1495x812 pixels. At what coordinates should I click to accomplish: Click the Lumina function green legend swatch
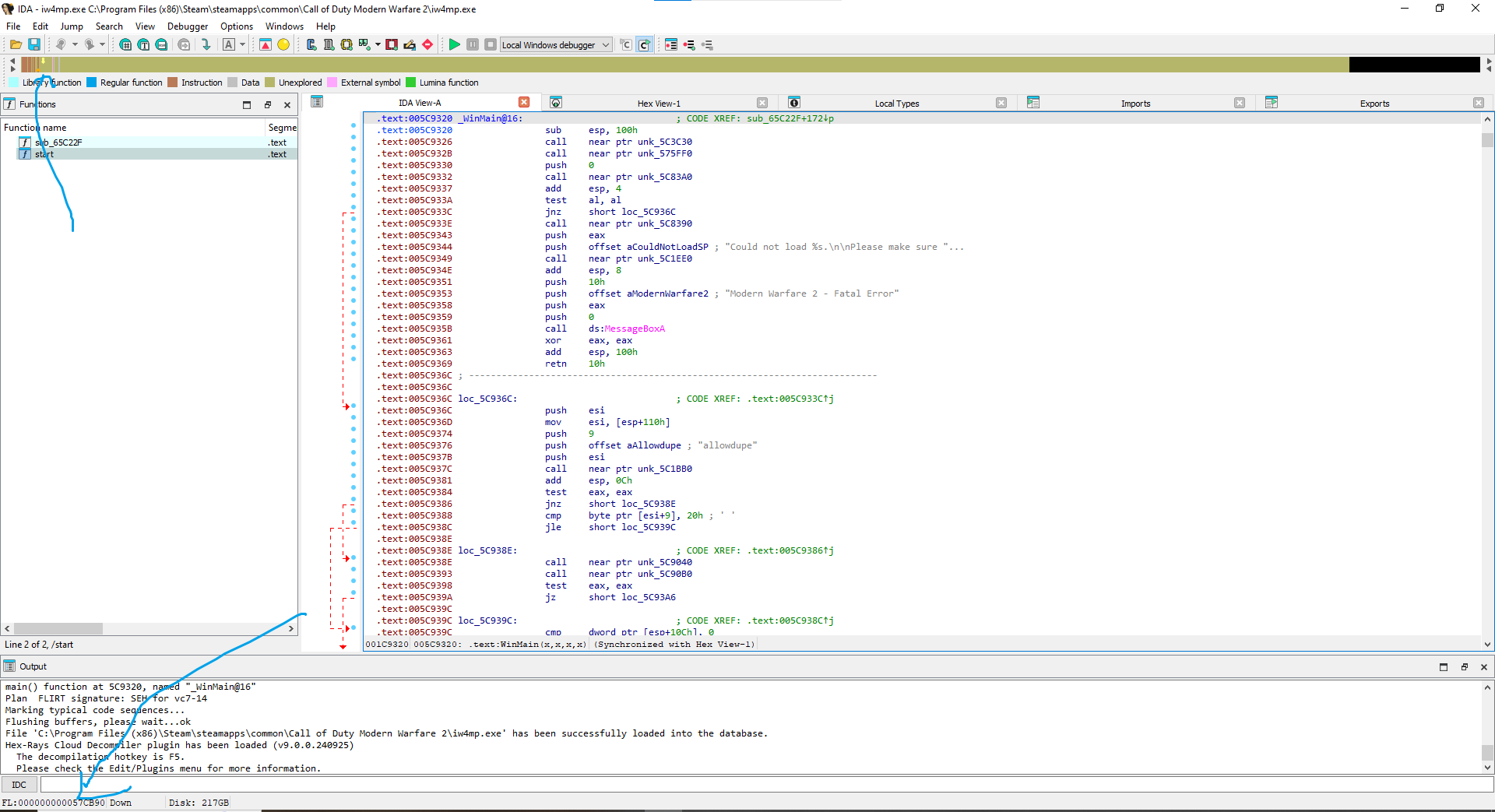(410, 83)
